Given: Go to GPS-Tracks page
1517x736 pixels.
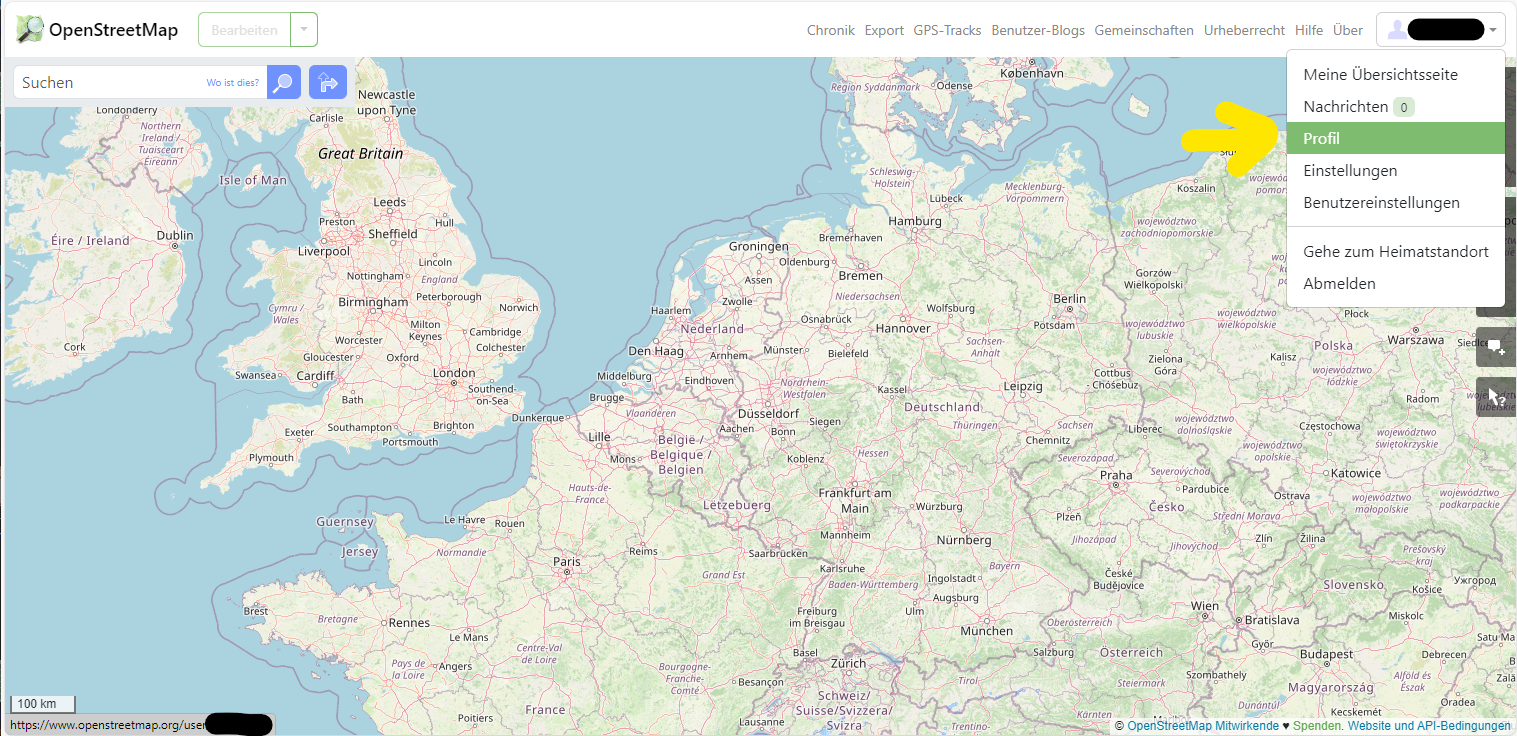Looking at the screenshot, I should tap(947, 30).
